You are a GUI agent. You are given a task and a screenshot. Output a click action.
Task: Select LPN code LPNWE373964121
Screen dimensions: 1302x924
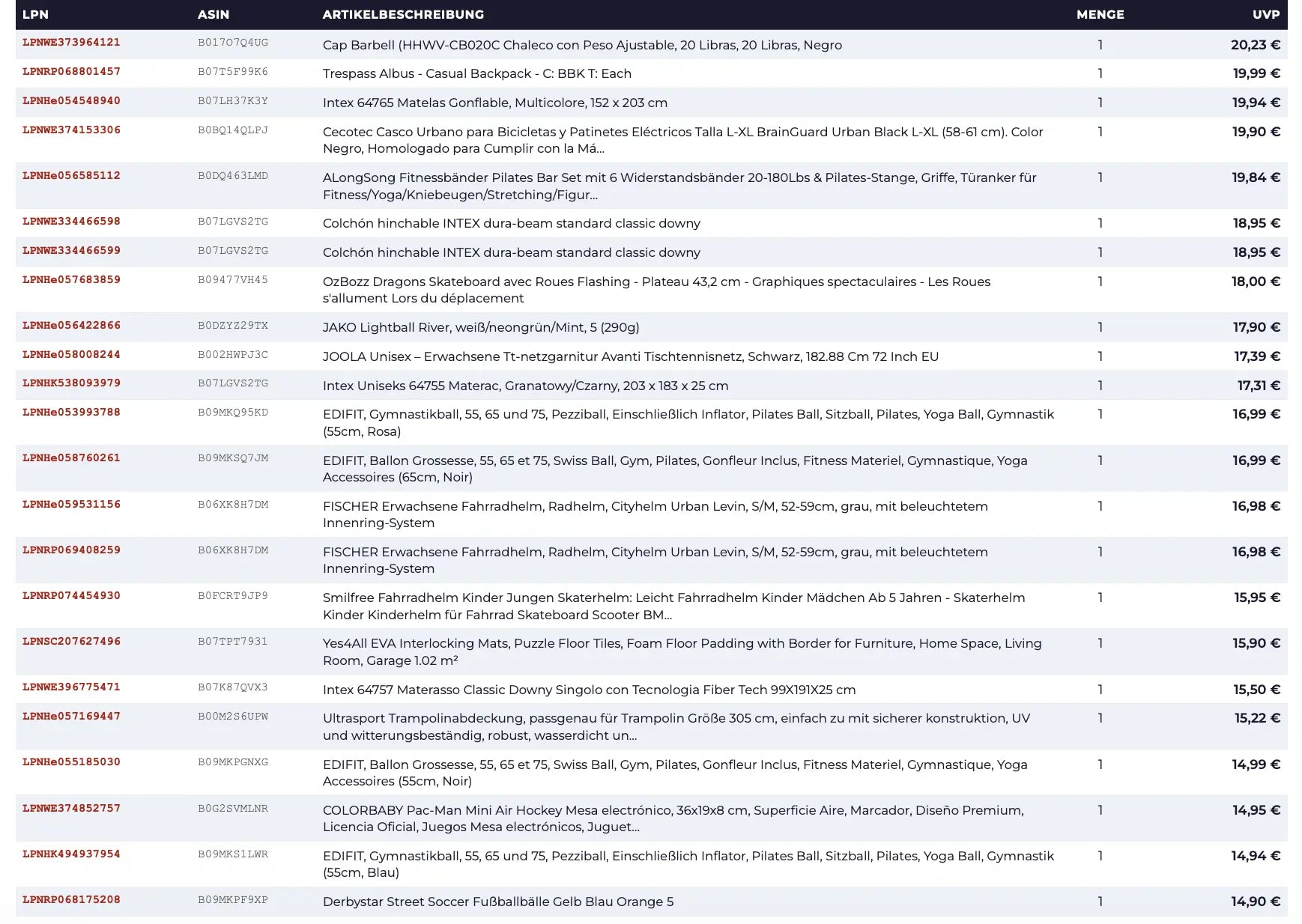click(x=71, y=43)
